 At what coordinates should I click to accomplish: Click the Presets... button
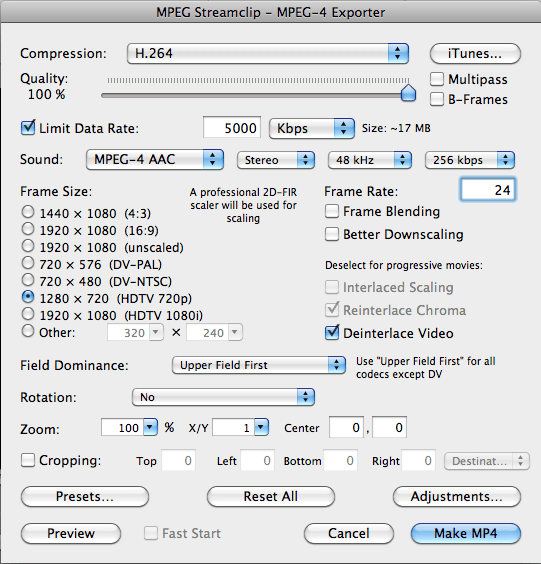[85, 496]
